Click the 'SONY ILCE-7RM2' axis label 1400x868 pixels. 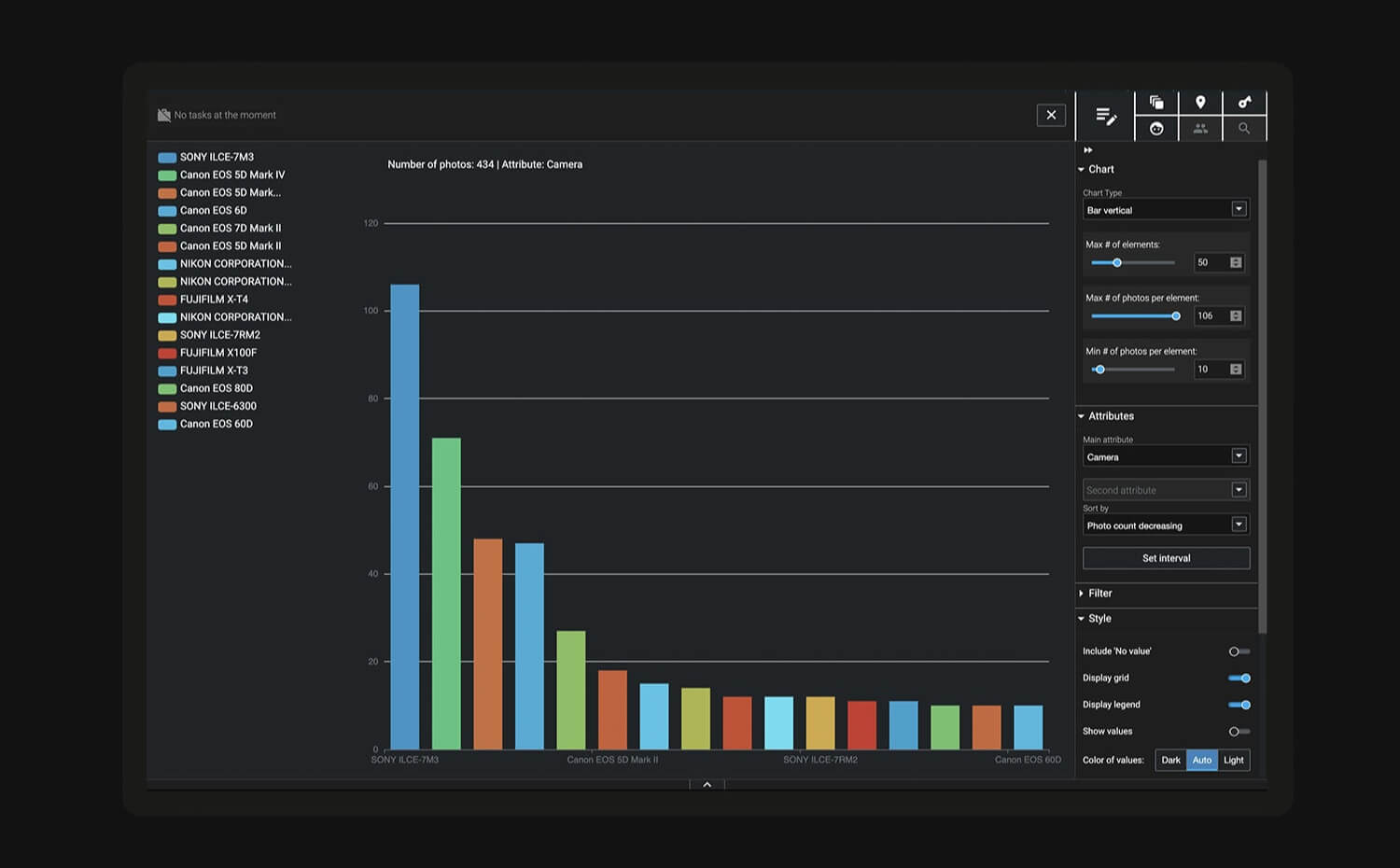pos(820,760)
